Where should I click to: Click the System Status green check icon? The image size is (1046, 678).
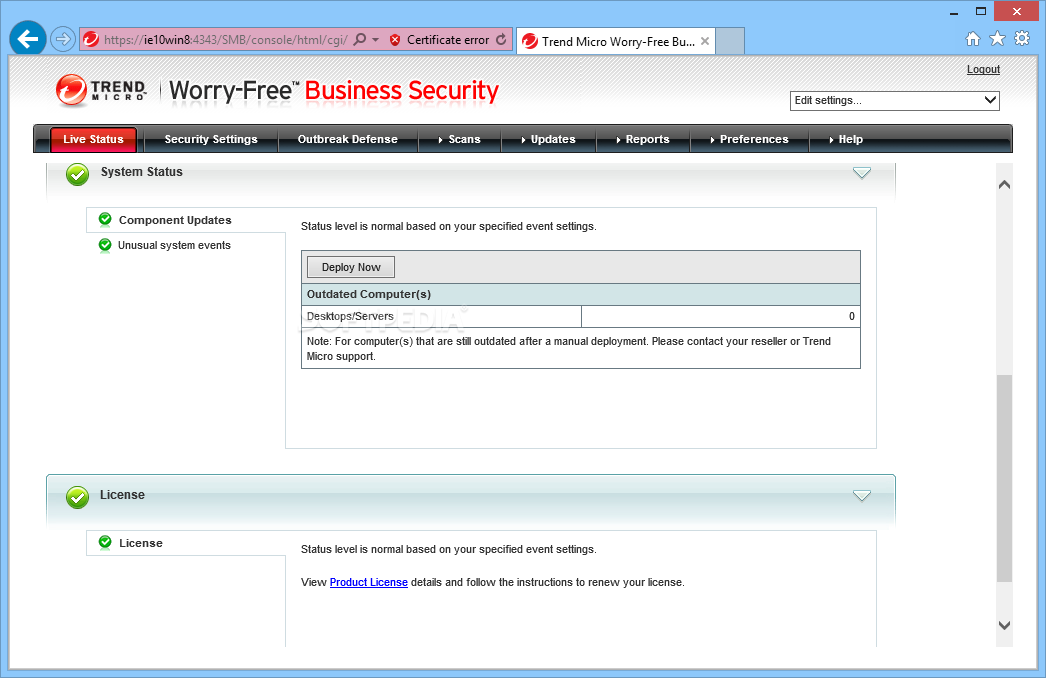[x=77, y=174]
